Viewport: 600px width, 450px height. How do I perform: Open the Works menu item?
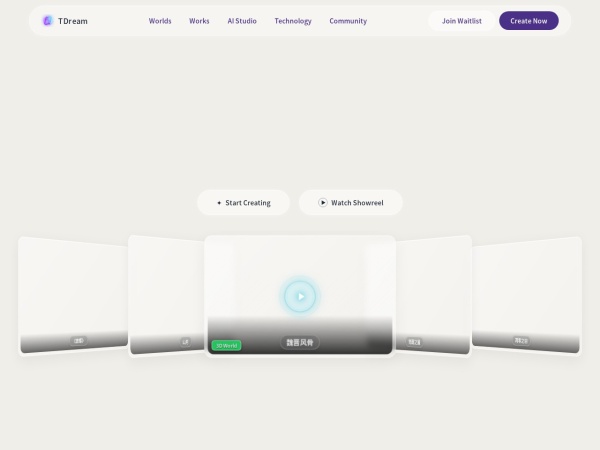coord(199,21)
